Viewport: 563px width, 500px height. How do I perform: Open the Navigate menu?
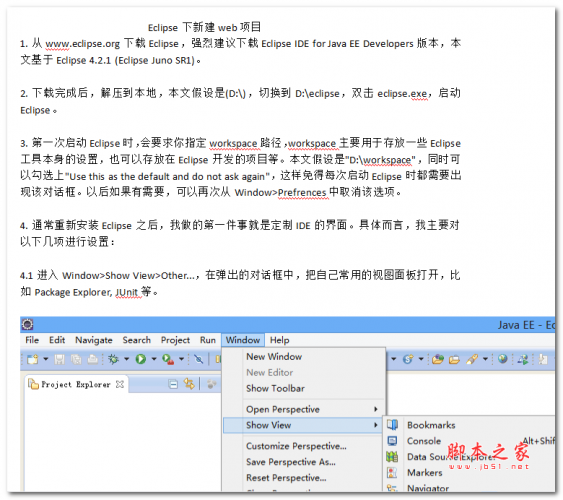[94, 340]
